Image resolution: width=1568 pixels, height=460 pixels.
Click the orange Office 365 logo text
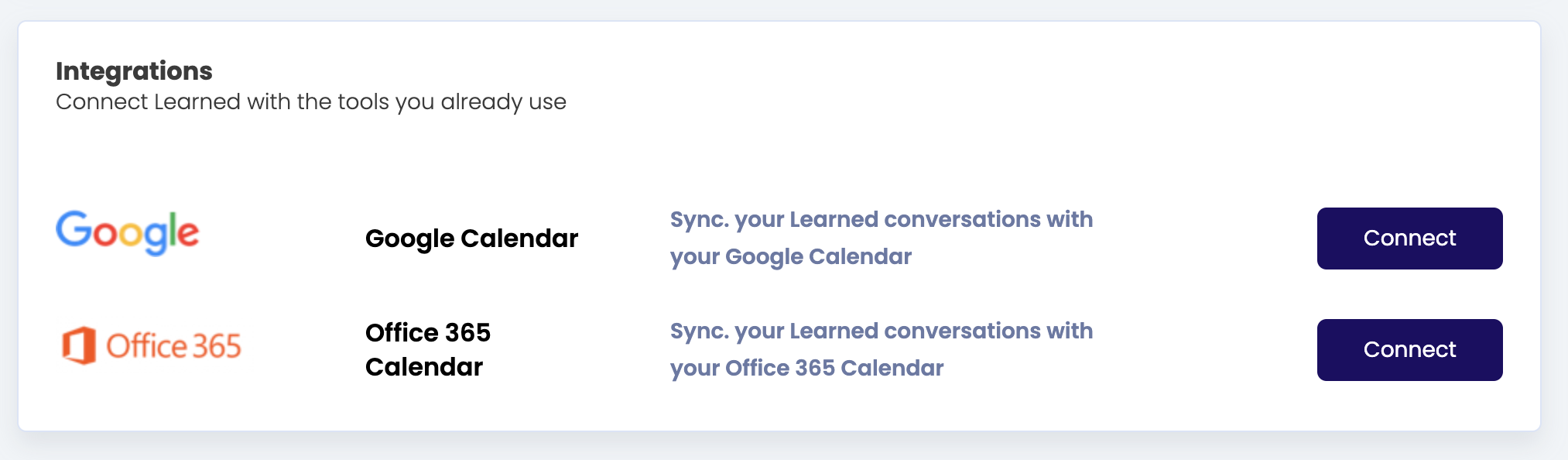point(173,346)
